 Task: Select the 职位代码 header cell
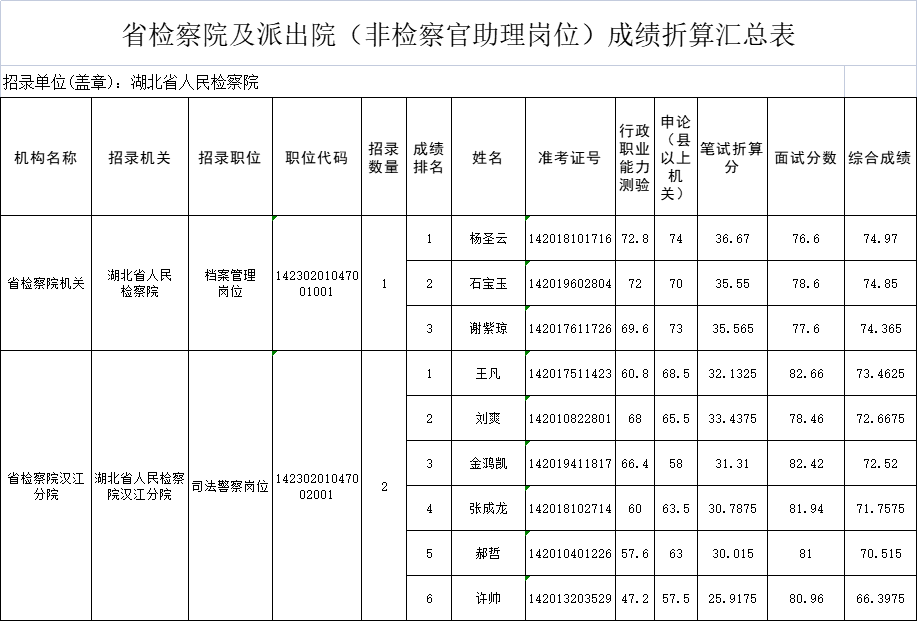pos(317,157)
